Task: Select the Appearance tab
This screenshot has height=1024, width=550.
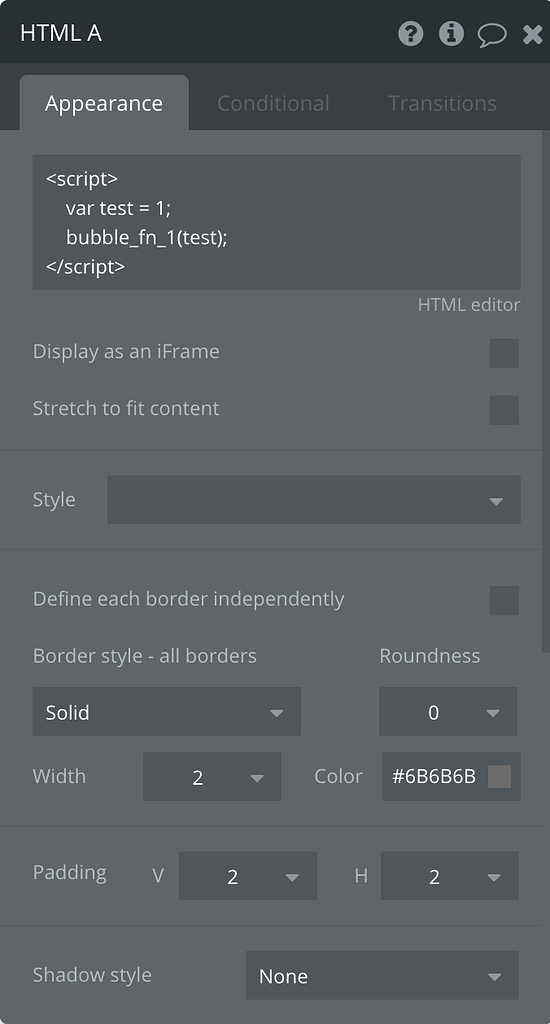Action: [x=104, y=103]
